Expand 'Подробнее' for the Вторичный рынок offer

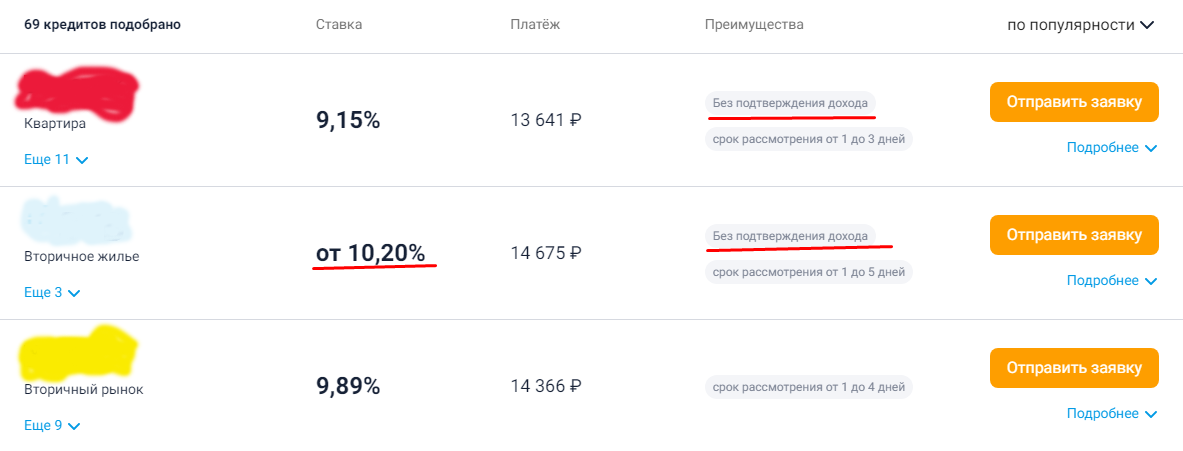pyautogui.click(x=1111, y=414)
